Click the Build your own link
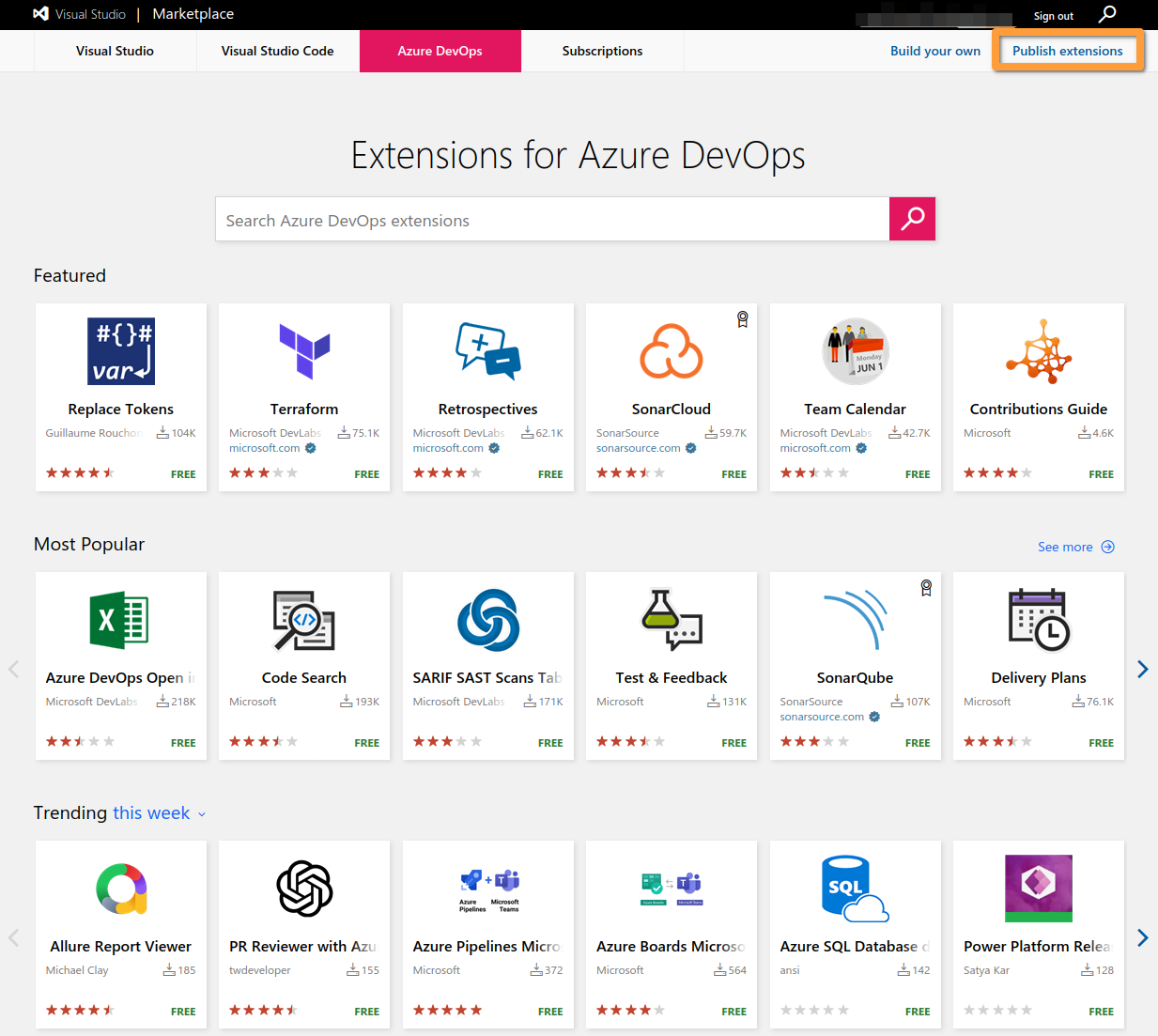 [935, 51]
